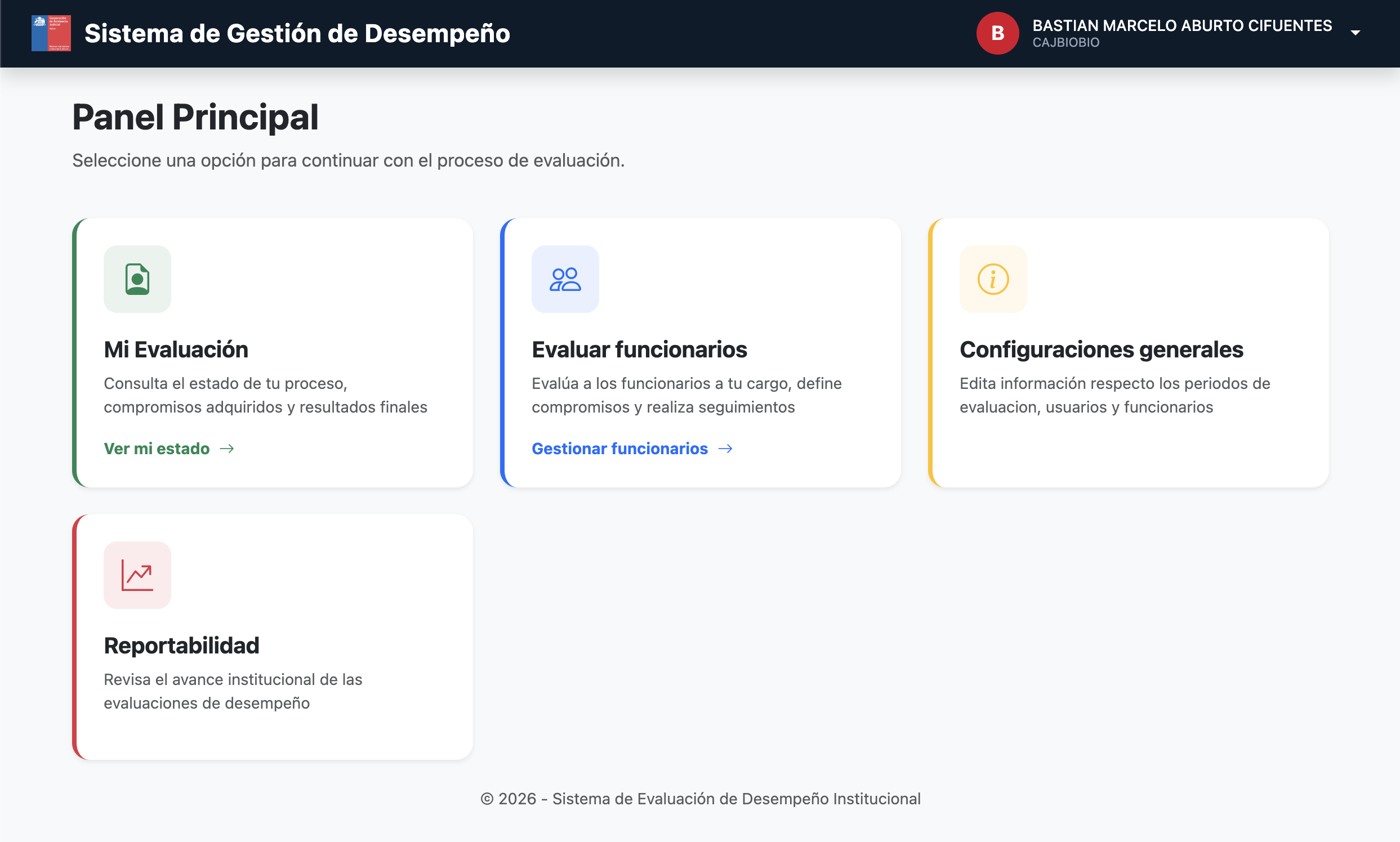Open the Configuraciones generales card
Image resolution: width=1400 pixels, height=842 pixels.
[x=1101, y=350]
